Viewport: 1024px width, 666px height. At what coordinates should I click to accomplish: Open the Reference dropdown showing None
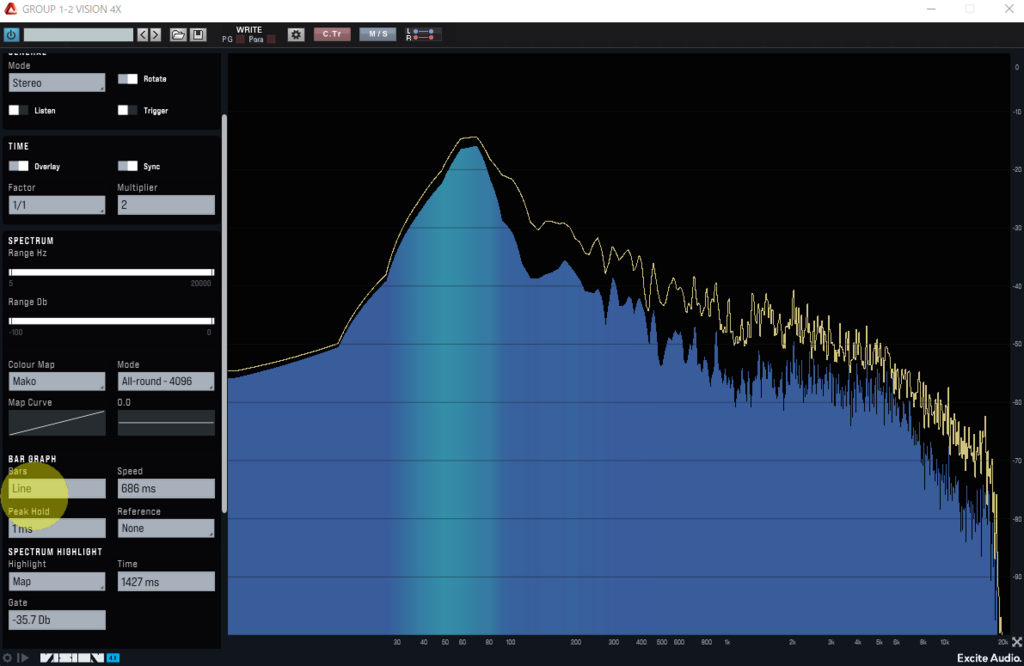click(x=166, y=528)
